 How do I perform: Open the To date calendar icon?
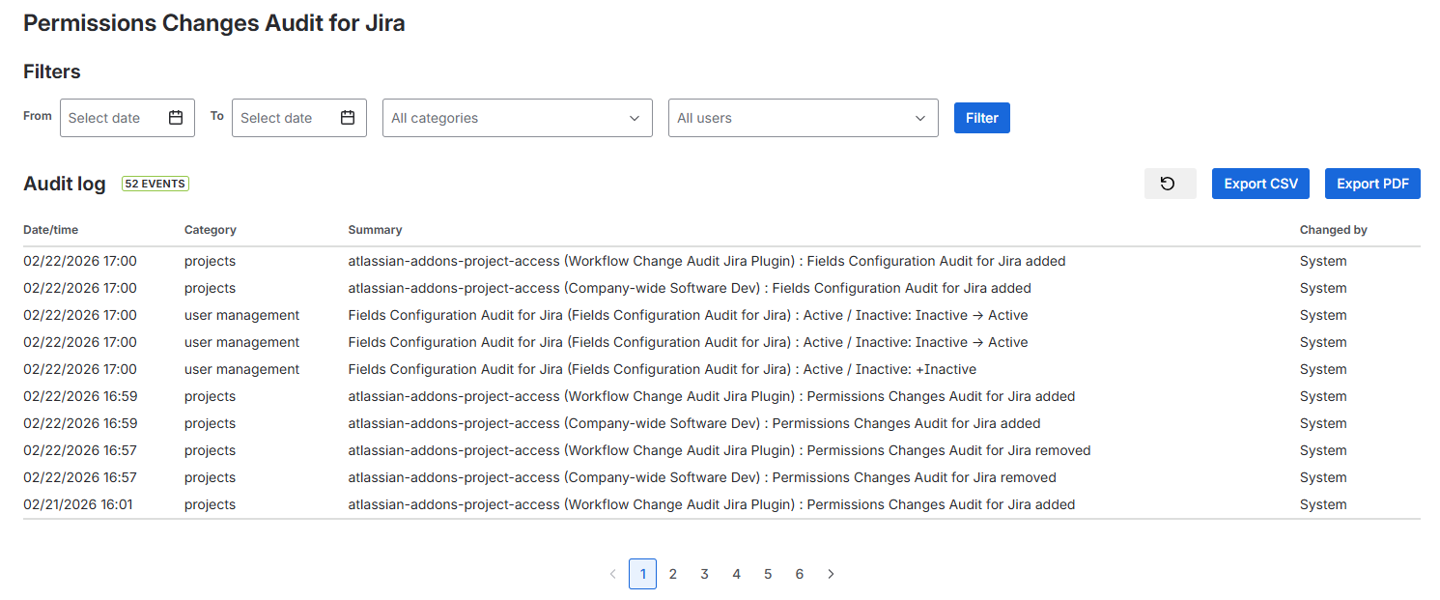[x=348, y=118]
